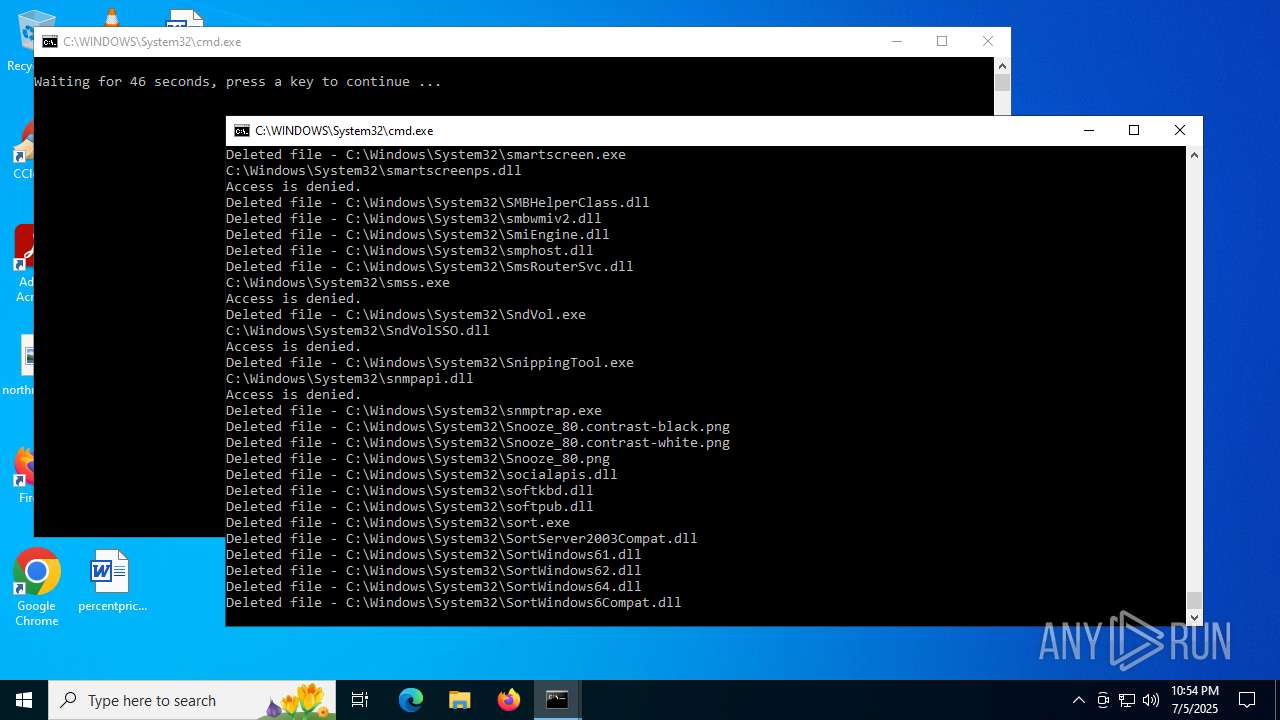Click the SortWindows61.dll deleted line
Viewport: 1280px width, 720px height.
[434, 555]
